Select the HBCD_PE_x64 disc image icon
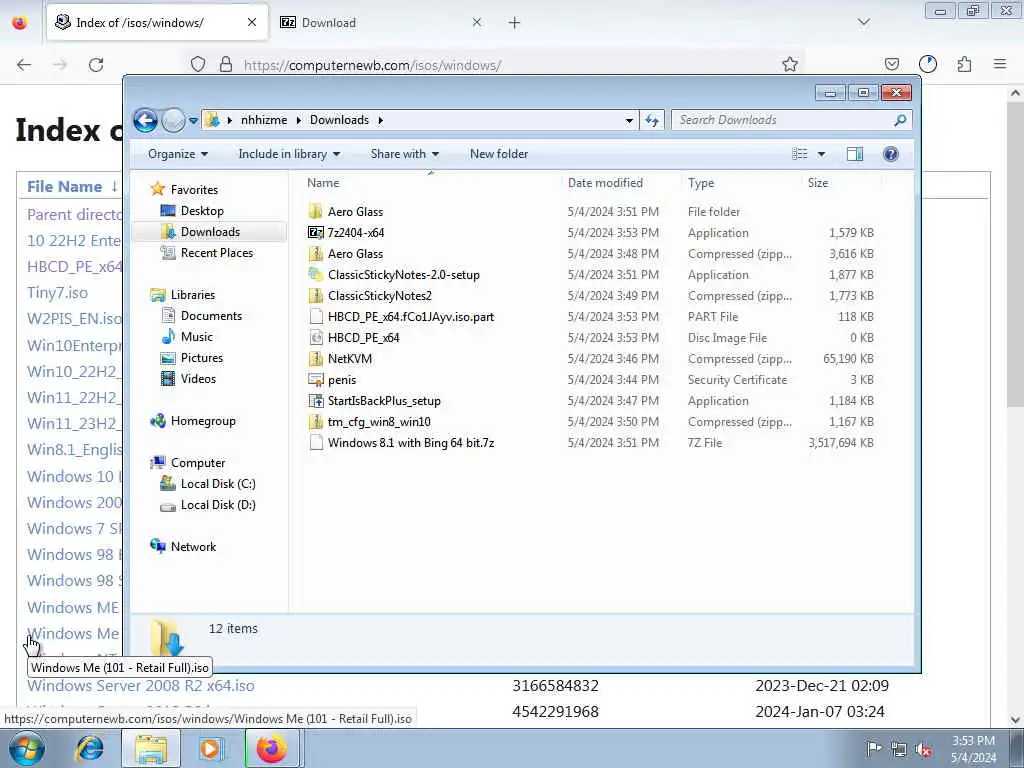The image size is (1024, 768). 315,338
